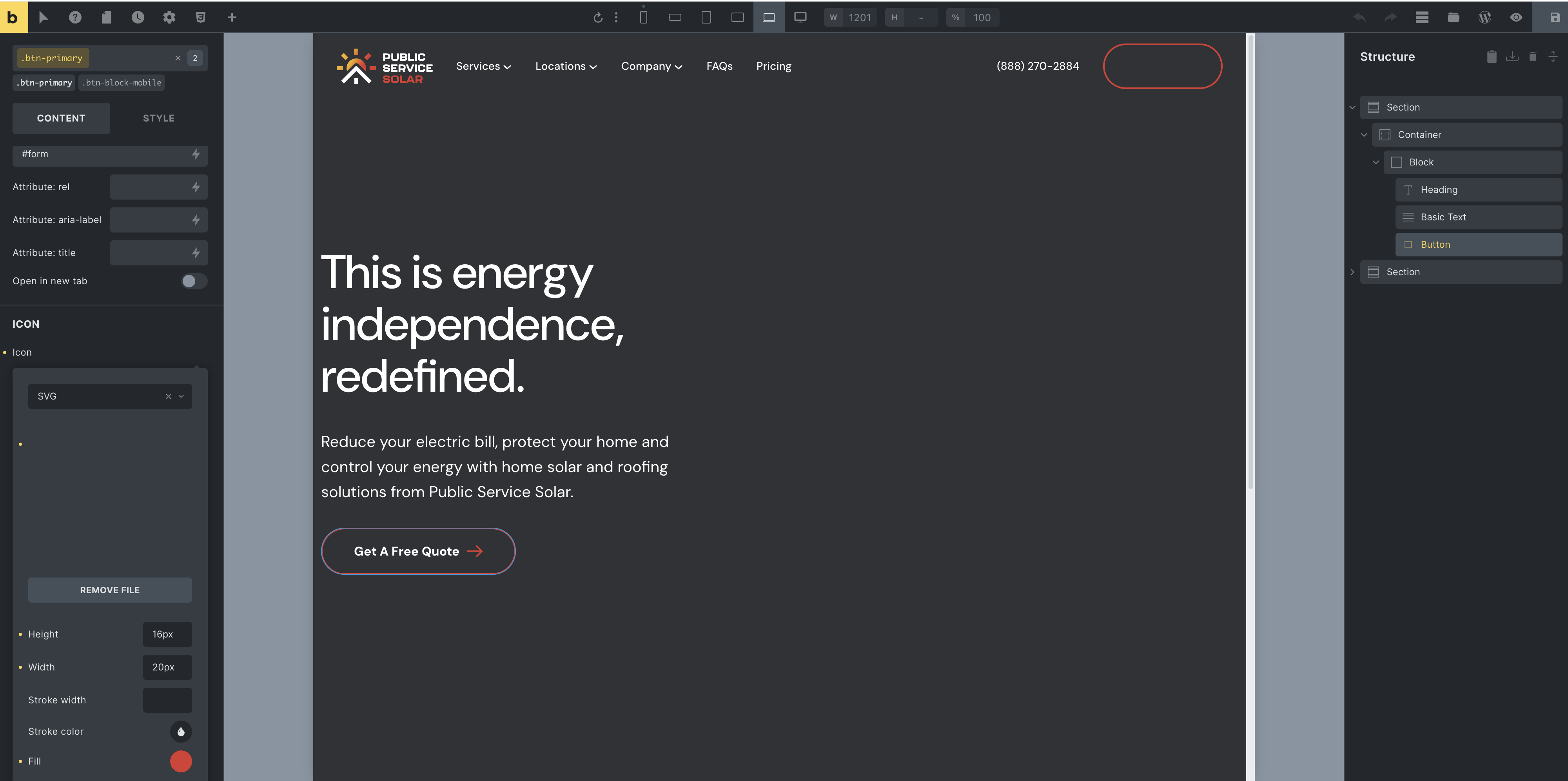Open the Stroke color picker
The image size is (1568, 781).
click(181, 731)
